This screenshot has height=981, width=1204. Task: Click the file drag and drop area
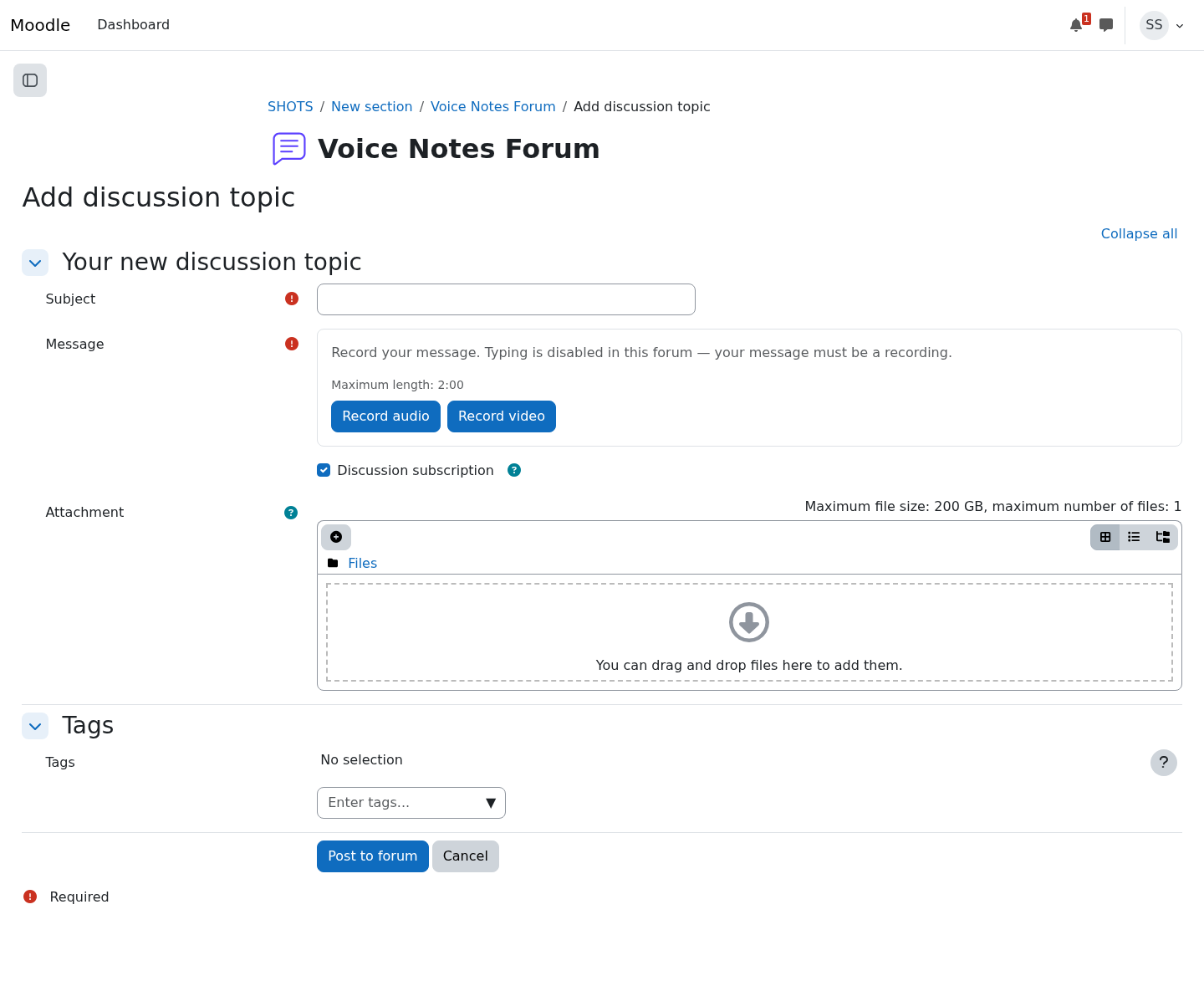749,632
